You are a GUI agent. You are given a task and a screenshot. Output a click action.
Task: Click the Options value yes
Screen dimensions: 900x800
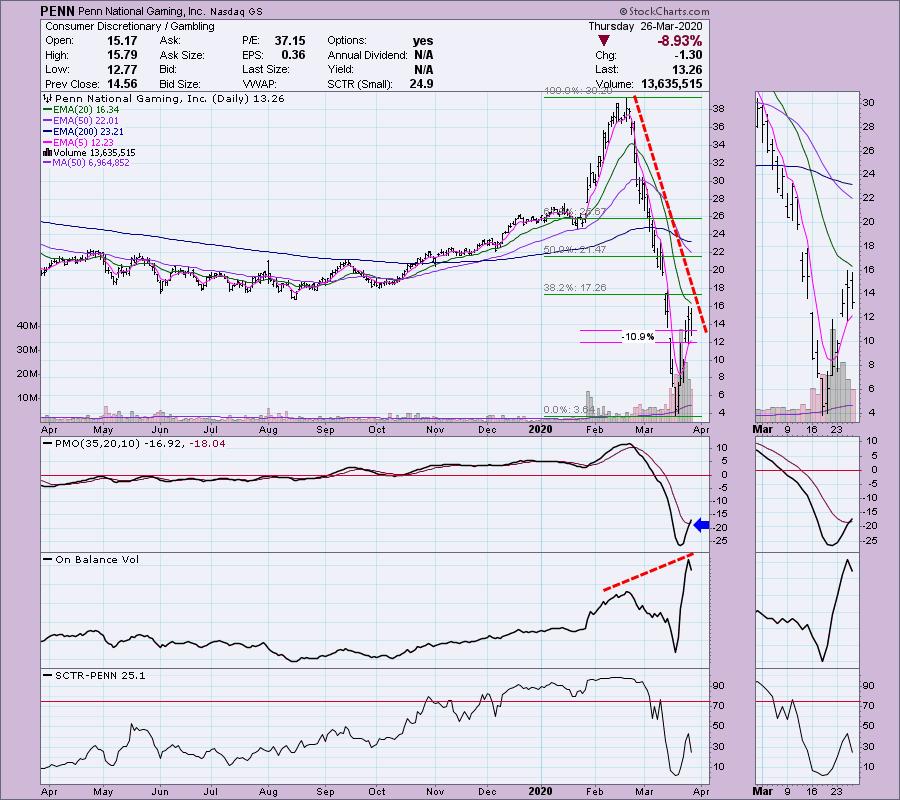[423, 41]
